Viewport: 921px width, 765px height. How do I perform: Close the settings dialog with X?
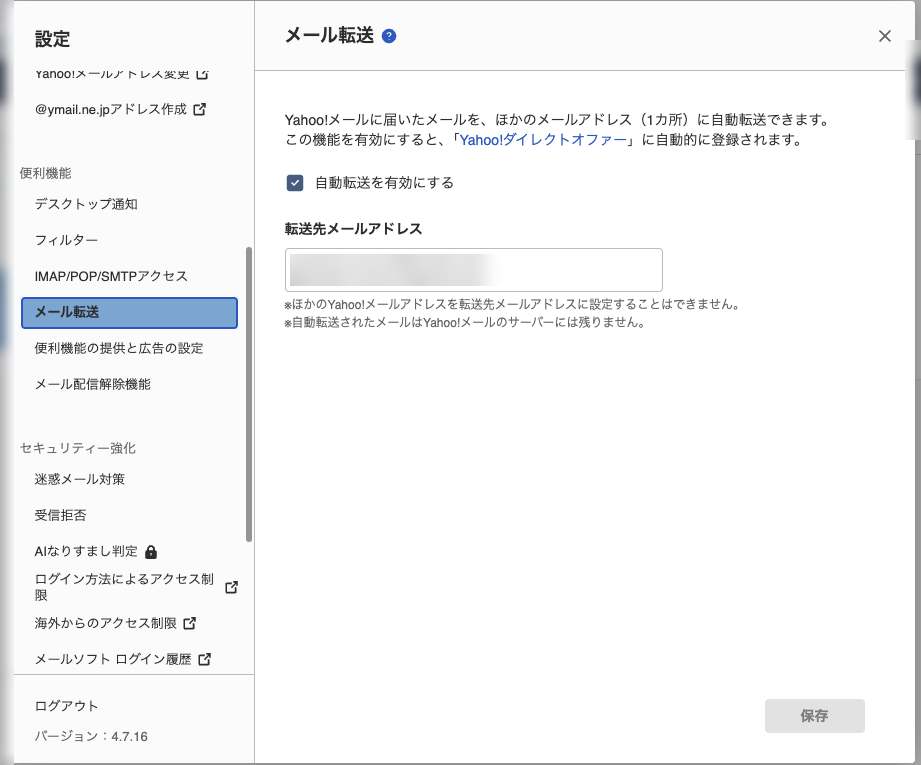(x=885, y=36)
